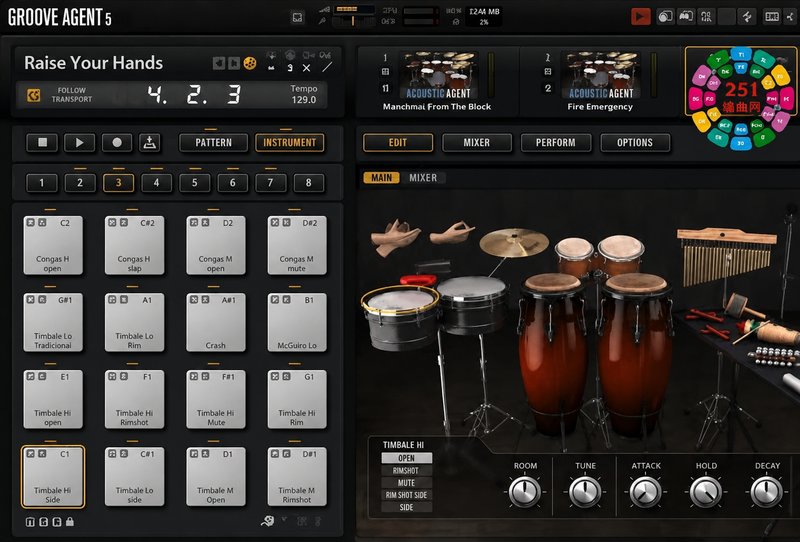This screenshot has width=800, height=542.
Task: Choose the Open articulation for Timbale Hi
Action: [x=407, y=458]
